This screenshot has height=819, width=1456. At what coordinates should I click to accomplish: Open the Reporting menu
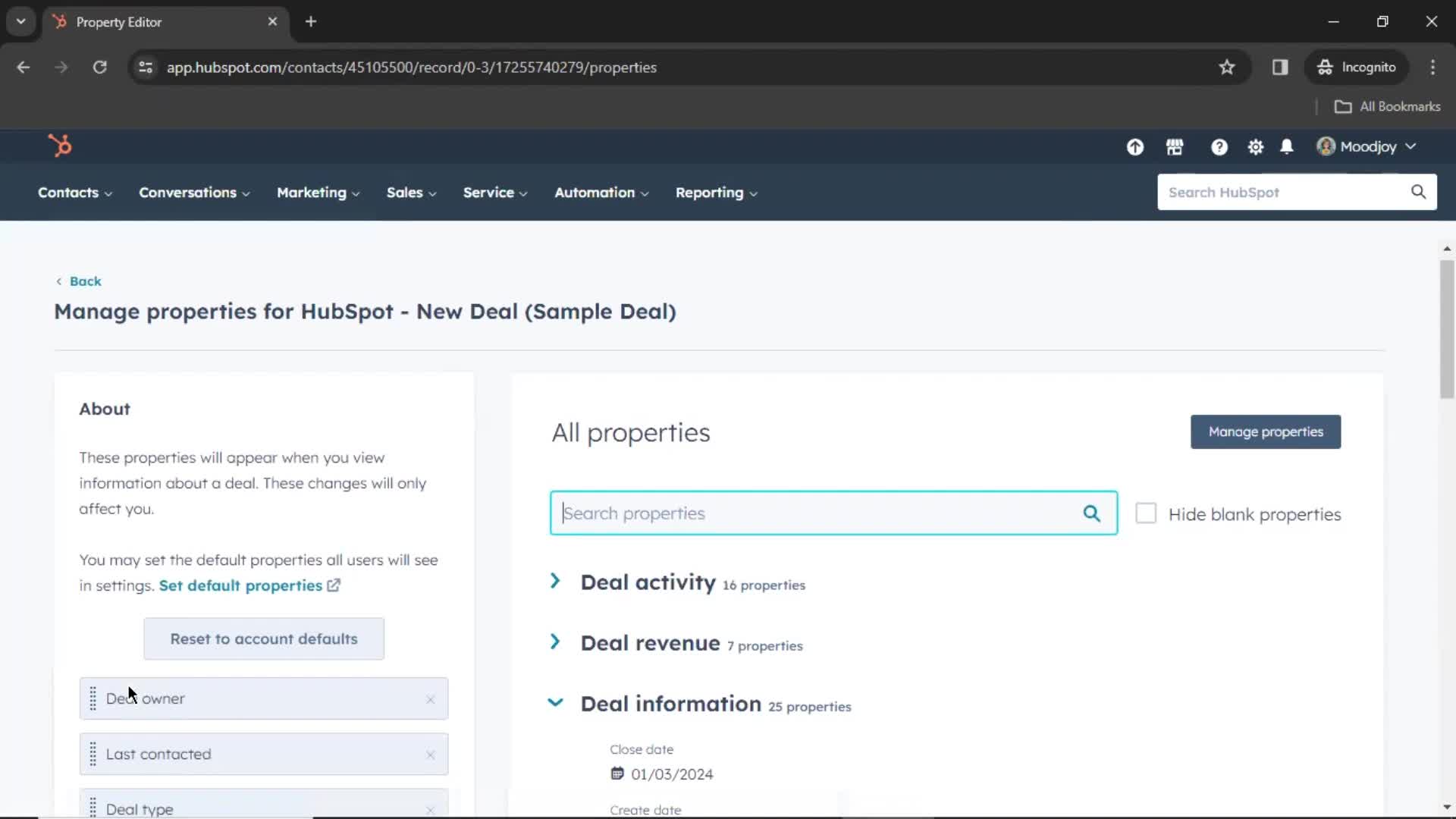click(717, 193)
